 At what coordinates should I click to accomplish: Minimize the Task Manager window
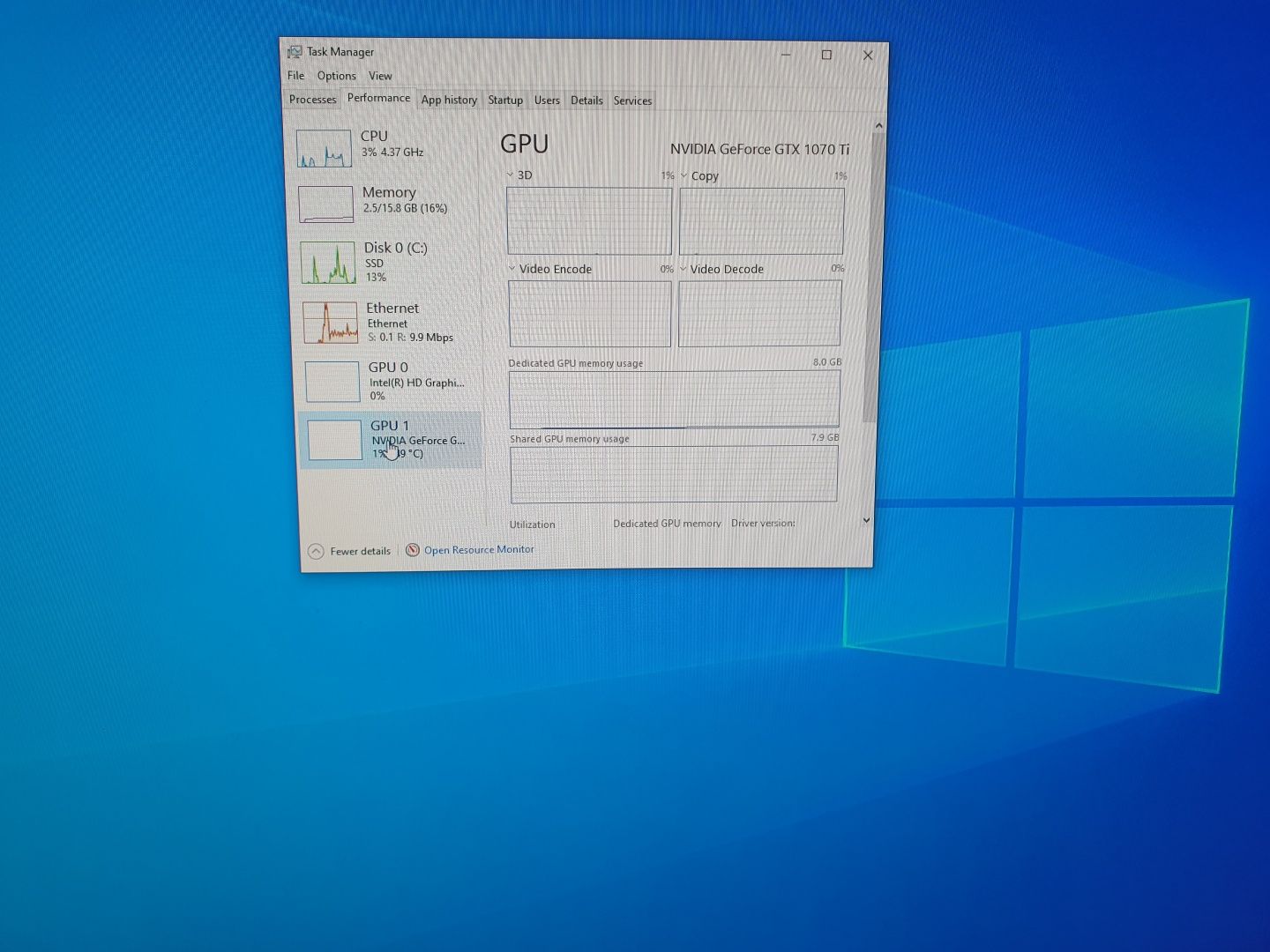click(785, 55)
